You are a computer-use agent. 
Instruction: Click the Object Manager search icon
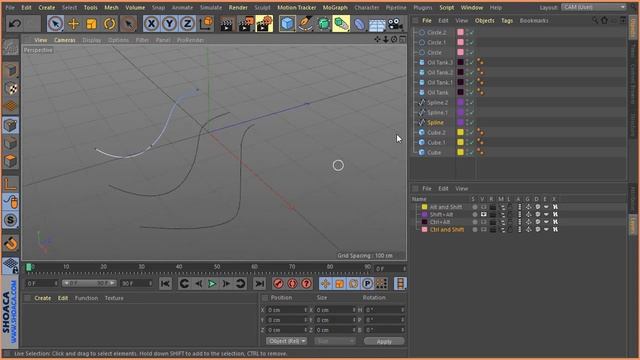click(596, 20)
